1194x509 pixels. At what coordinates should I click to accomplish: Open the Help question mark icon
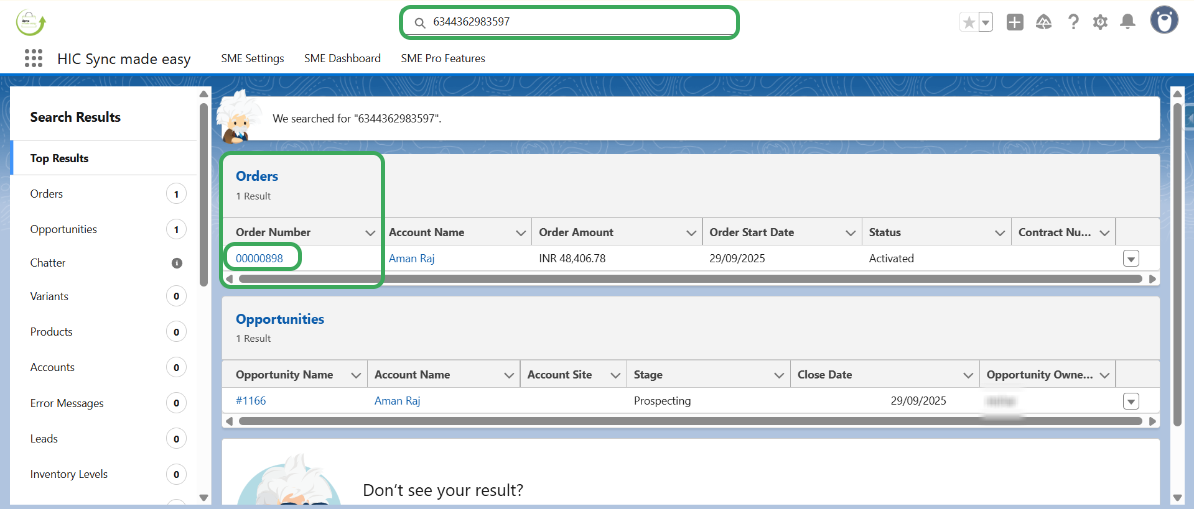tap(1073, 23)
